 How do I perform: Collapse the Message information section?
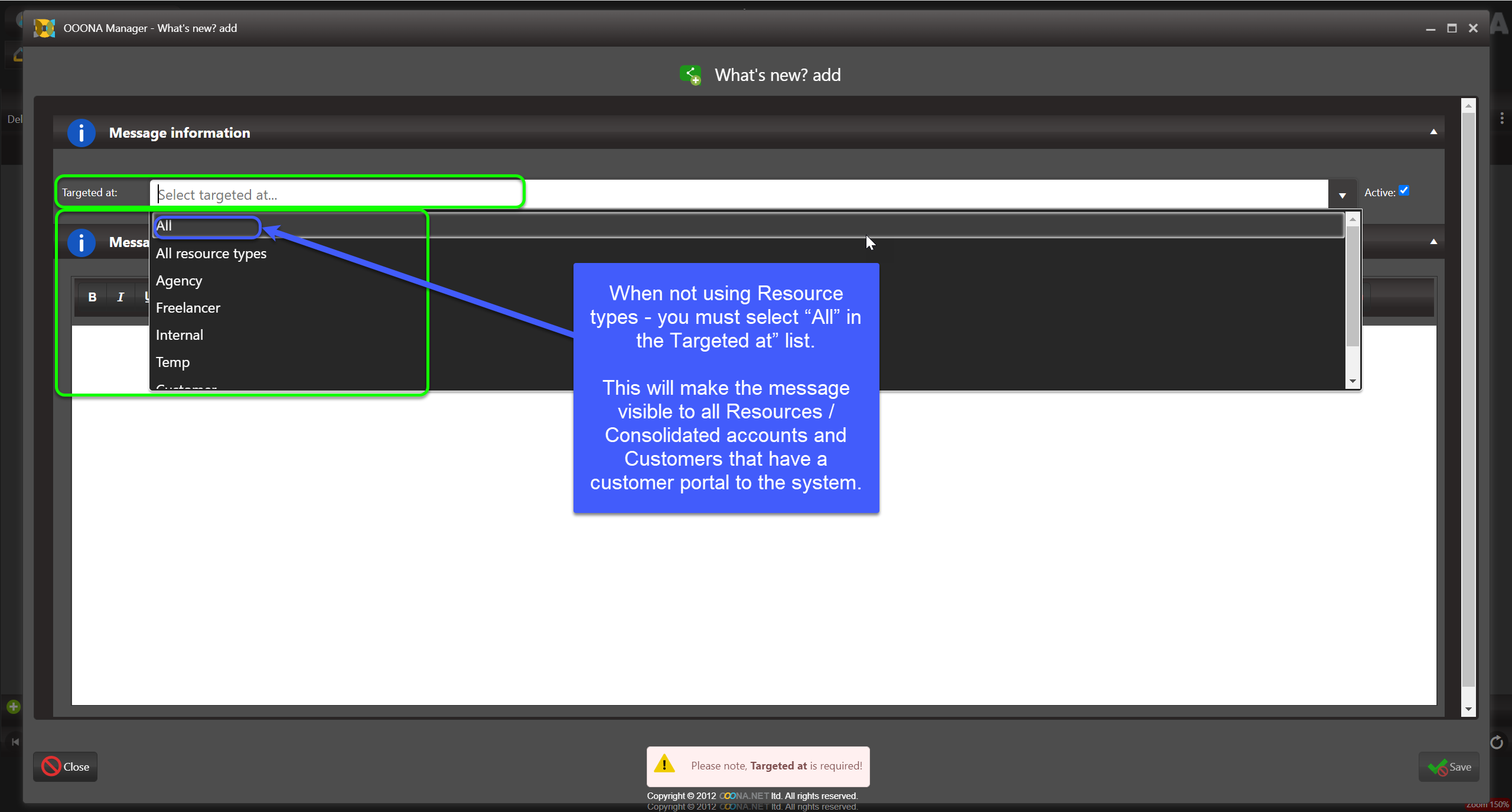[1433, 132]
